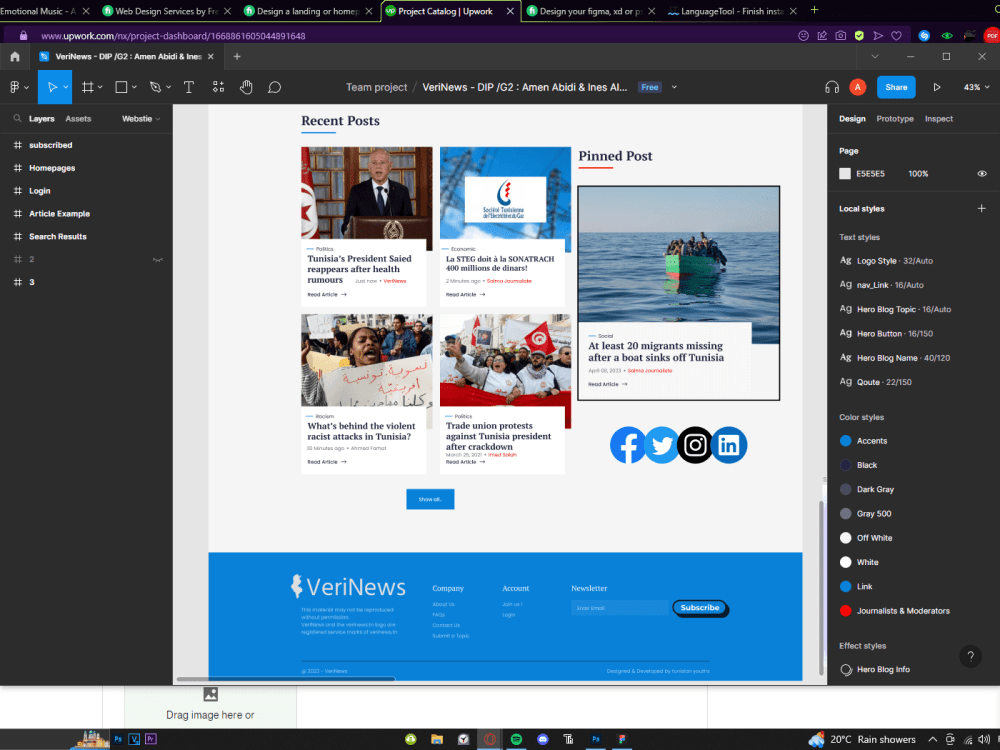Switch to the Assets tab

[x=78, y=119]
